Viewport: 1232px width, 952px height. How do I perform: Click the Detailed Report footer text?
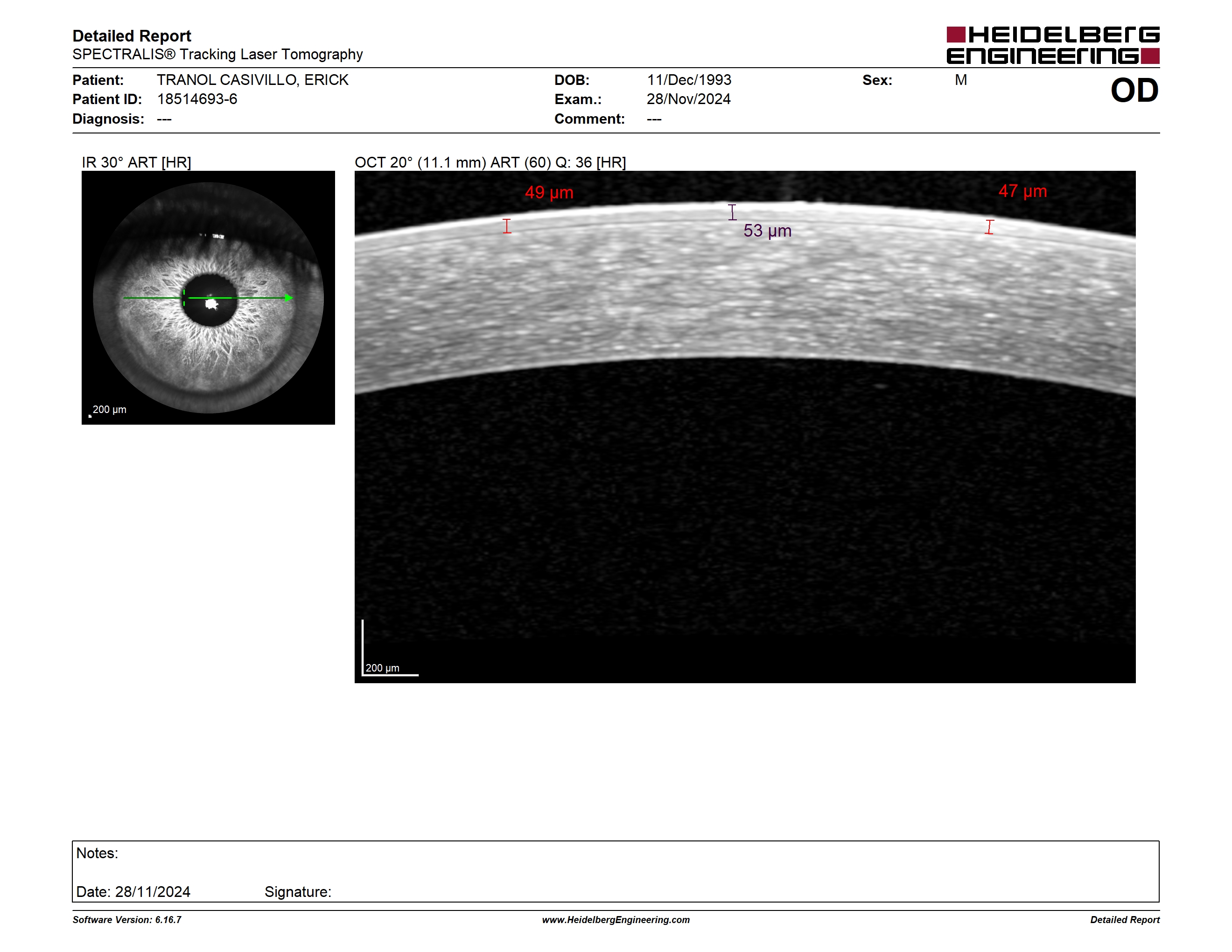(x=1125, y=920)
